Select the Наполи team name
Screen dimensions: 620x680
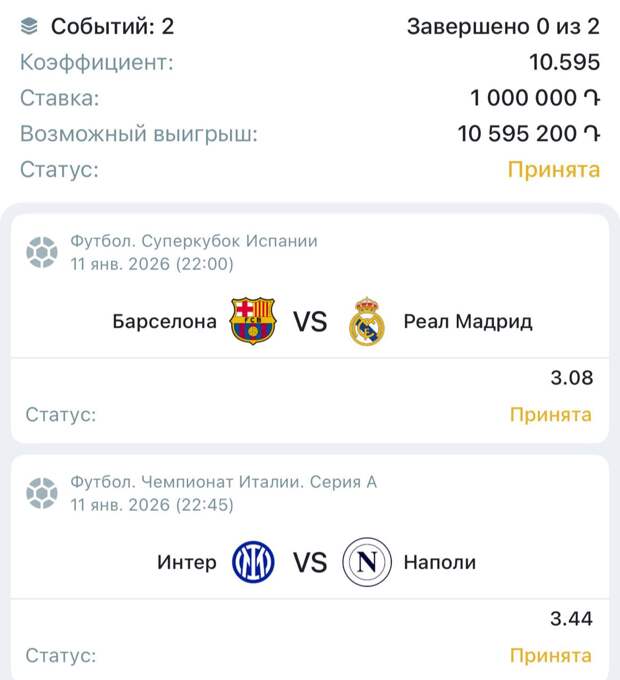pos(439,562)
